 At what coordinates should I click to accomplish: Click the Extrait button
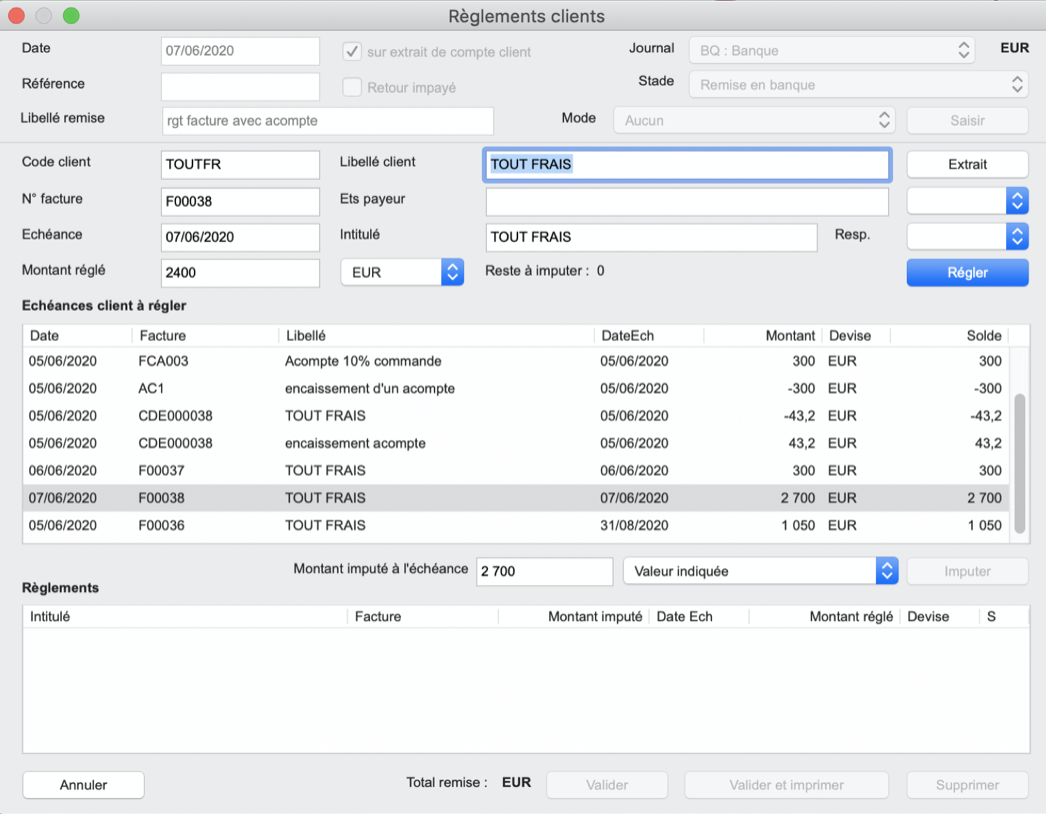point(967,164)
